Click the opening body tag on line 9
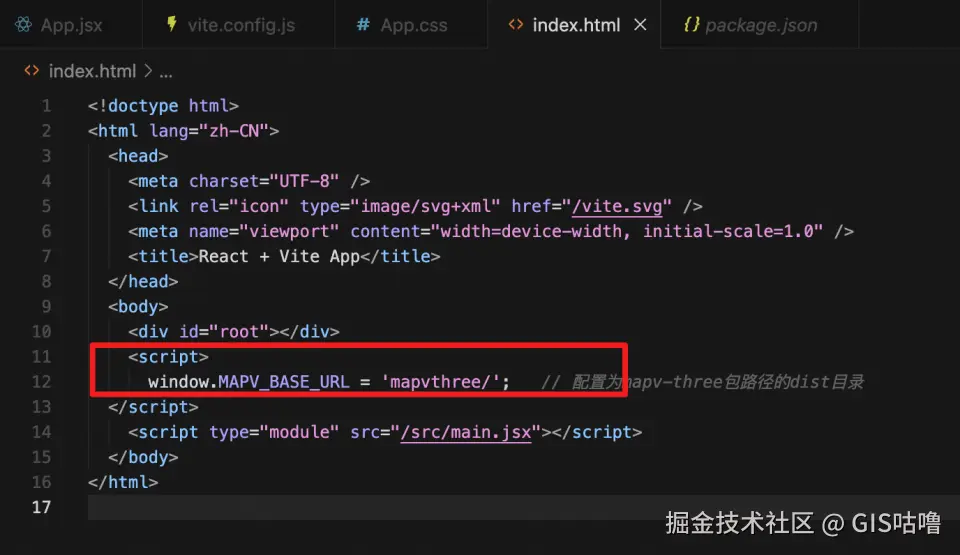Screen dimensions: 960x555 [138, 307]
